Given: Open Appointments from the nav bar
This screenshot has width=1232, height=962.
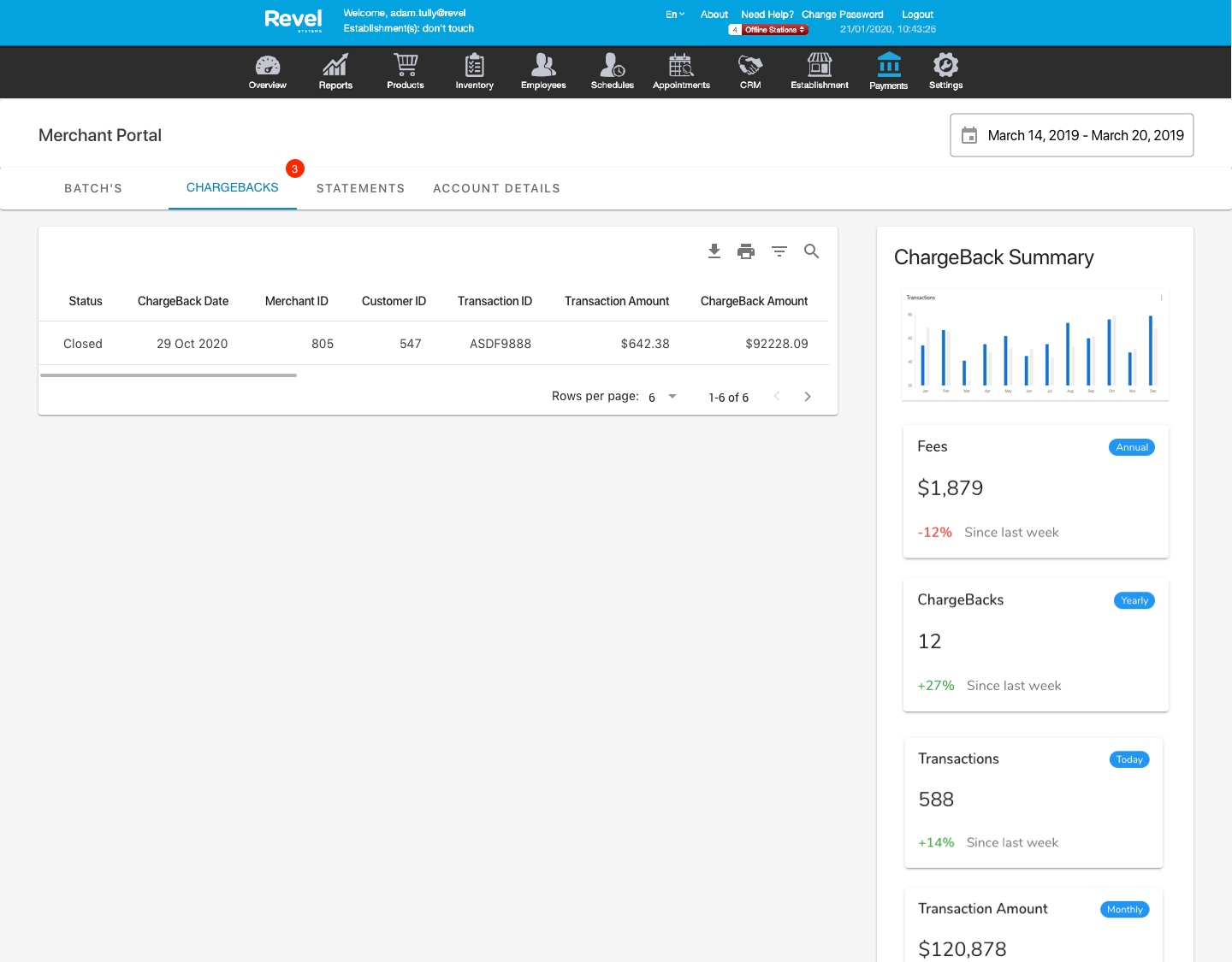Looking at the screenshot, I should (681, 72).
